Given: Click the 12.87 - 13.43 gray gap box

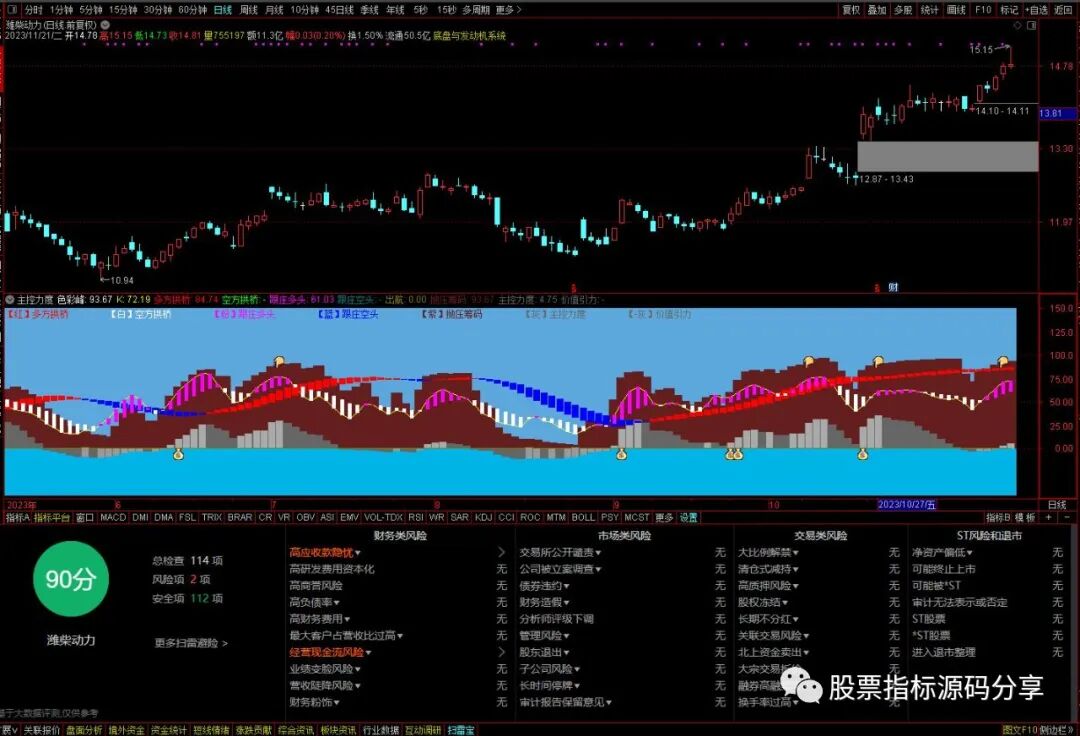Looking at the screenshot, I should (x=948, y=156).
